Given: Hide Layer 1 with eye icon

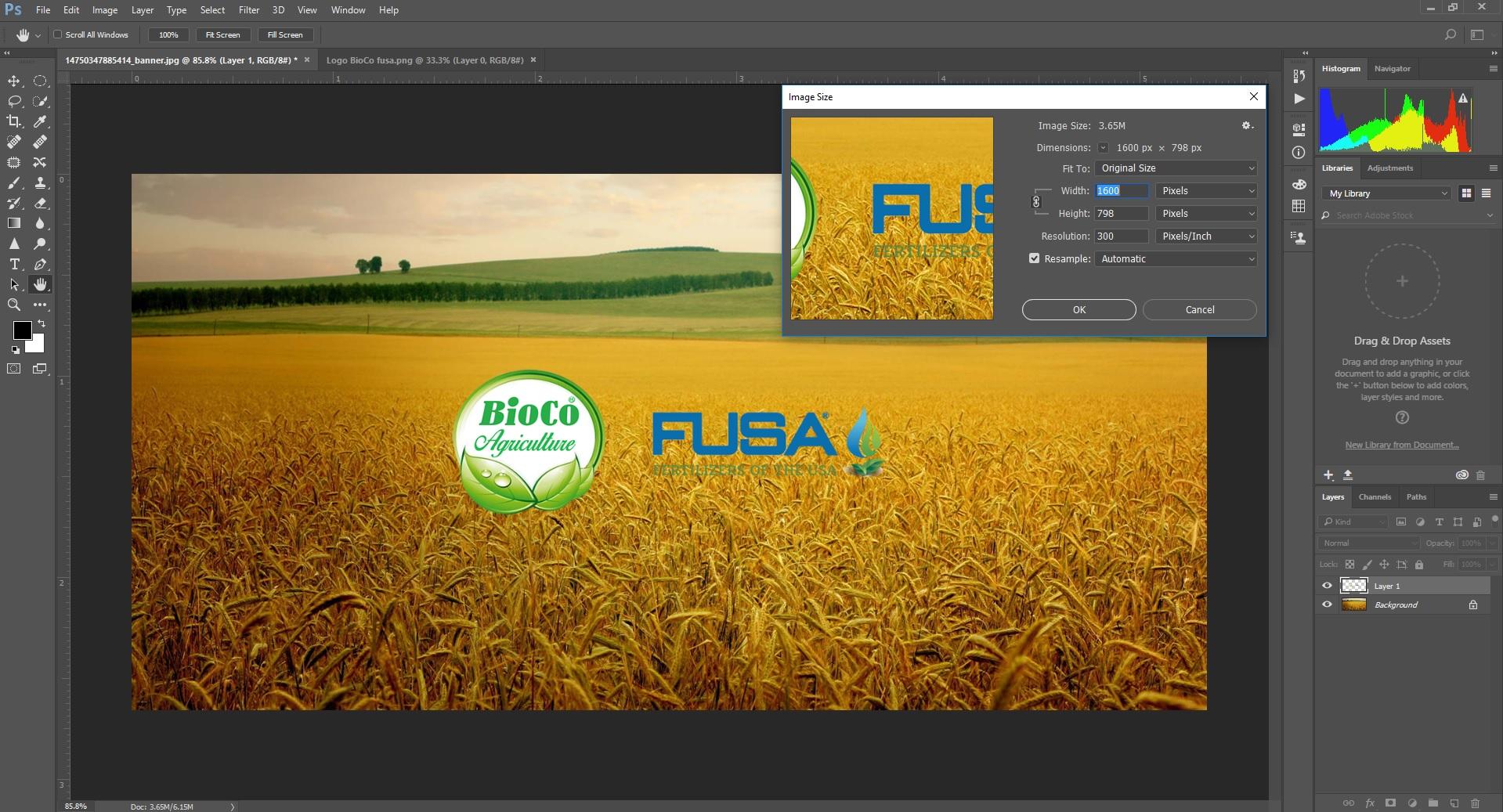Looking at the screenshot, I should (x=1327, y=586).
